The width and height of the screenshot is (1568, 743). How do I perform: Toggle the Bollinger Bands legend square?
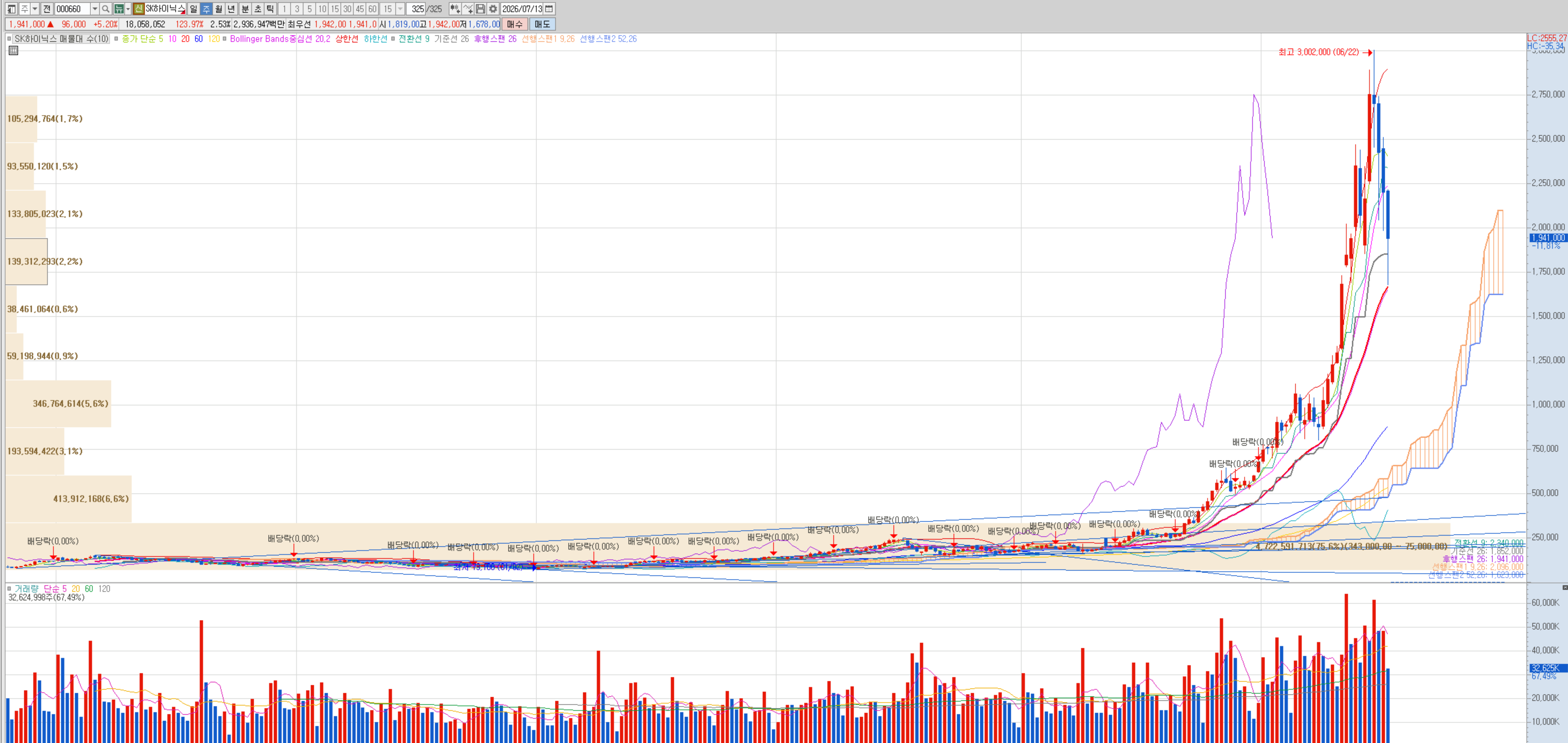(225, 39)
